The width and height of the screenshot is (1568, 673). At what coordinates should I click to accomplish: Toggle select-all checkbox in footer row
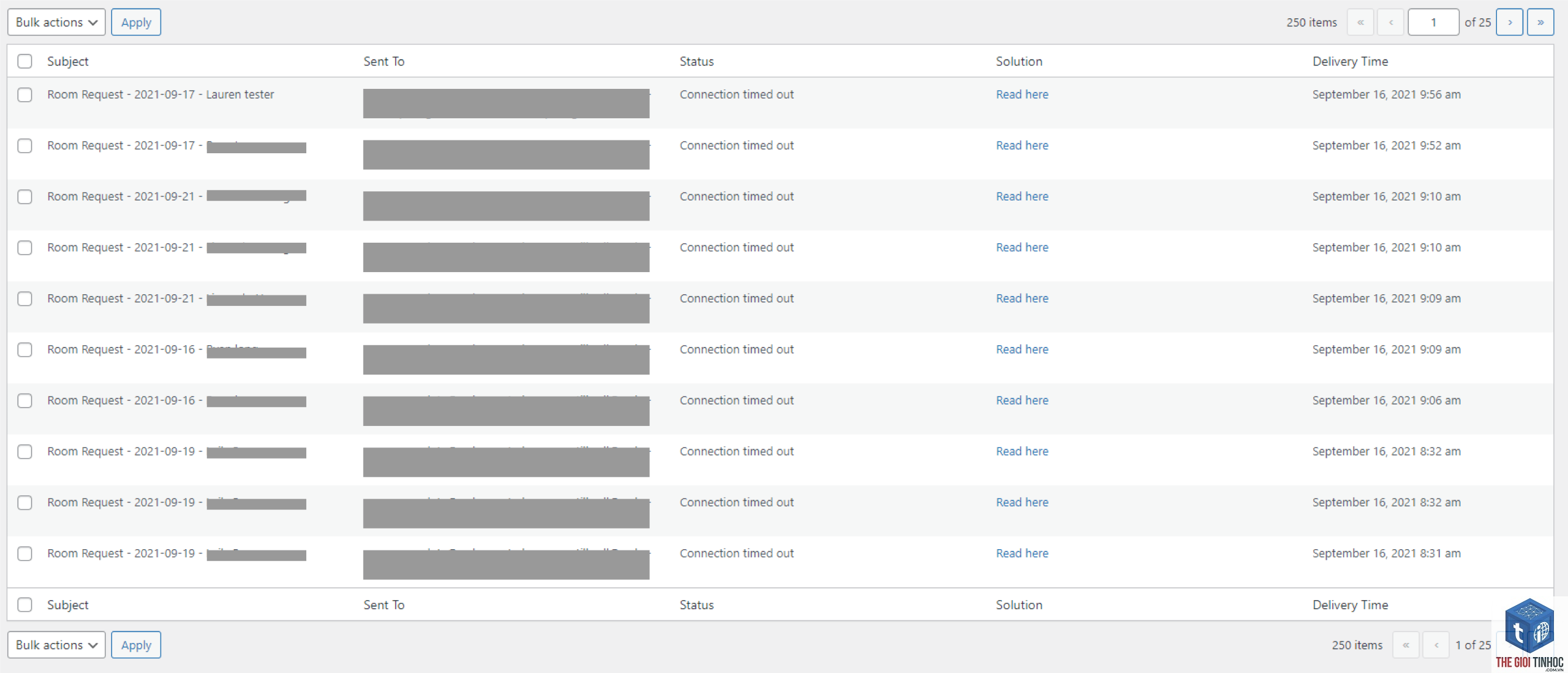click(24, 605)
